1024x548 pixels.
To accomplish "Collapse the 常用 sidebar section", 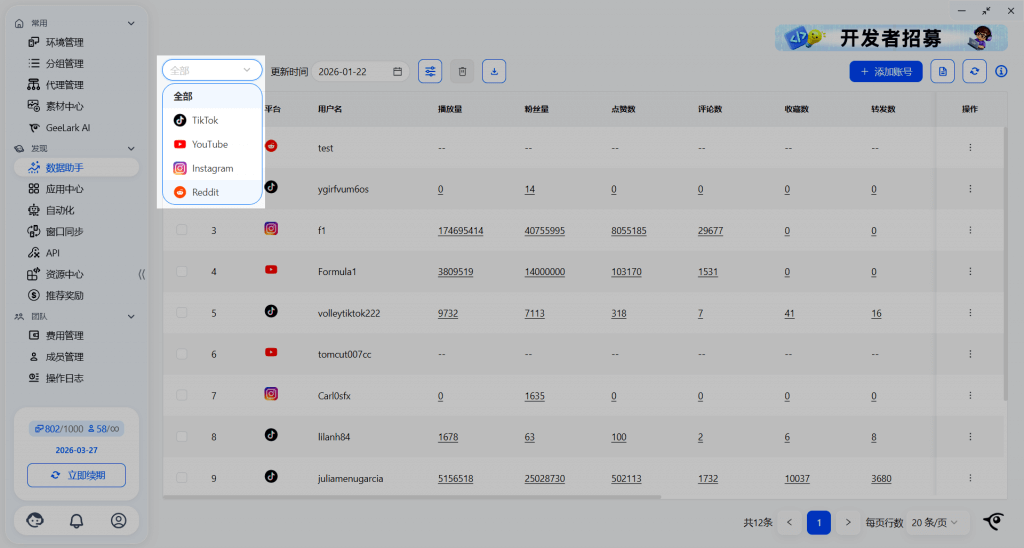I will tap(131, 22).
